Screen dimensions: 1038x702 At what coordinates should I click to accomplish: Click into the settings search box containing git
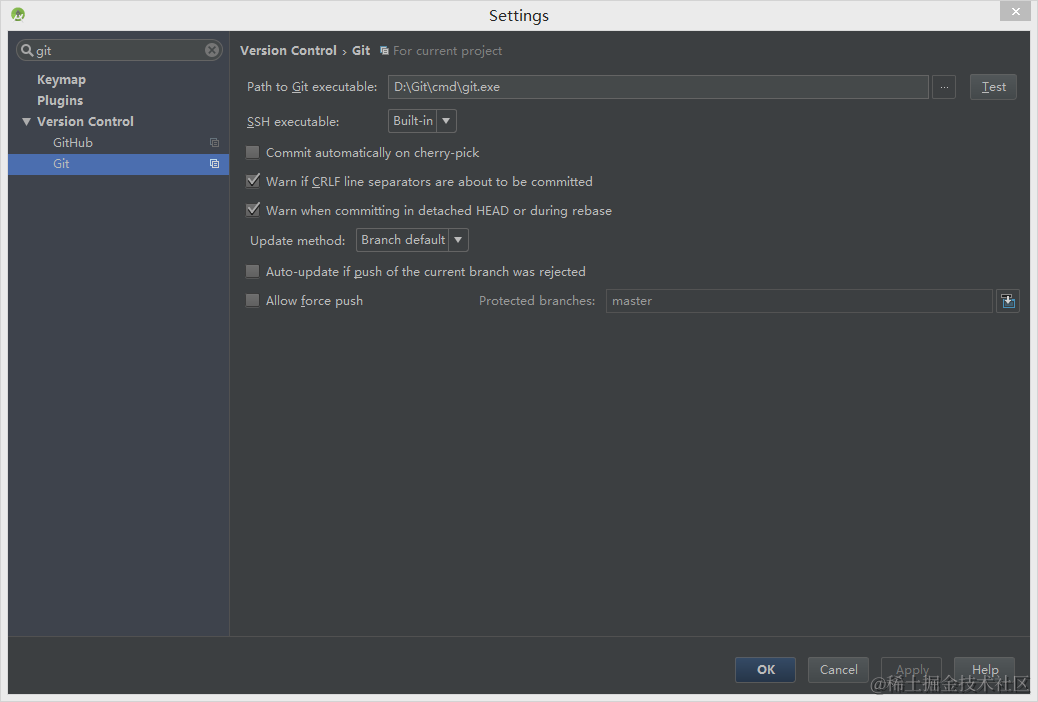[x=119, y=50]
